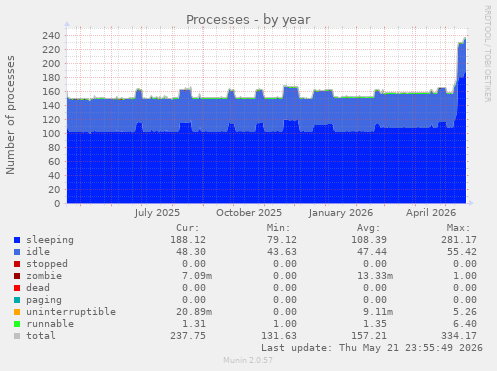Click the runnable legend color swatch
The height and width of the screenshot is (371, 497).
tap(17, 324)
